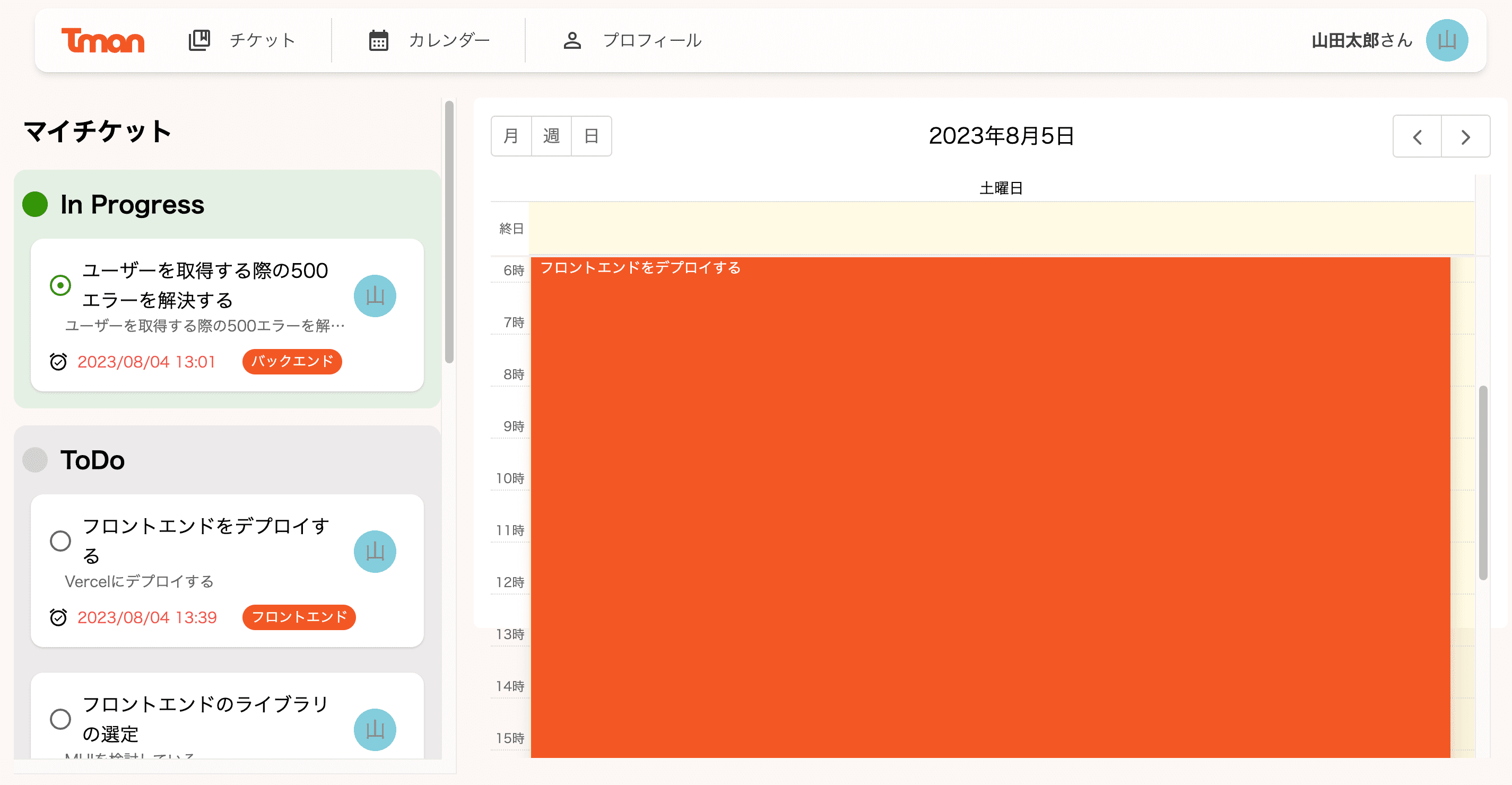
Task: Click the ticket icon in navbar
Action: [x=199, y=40]
